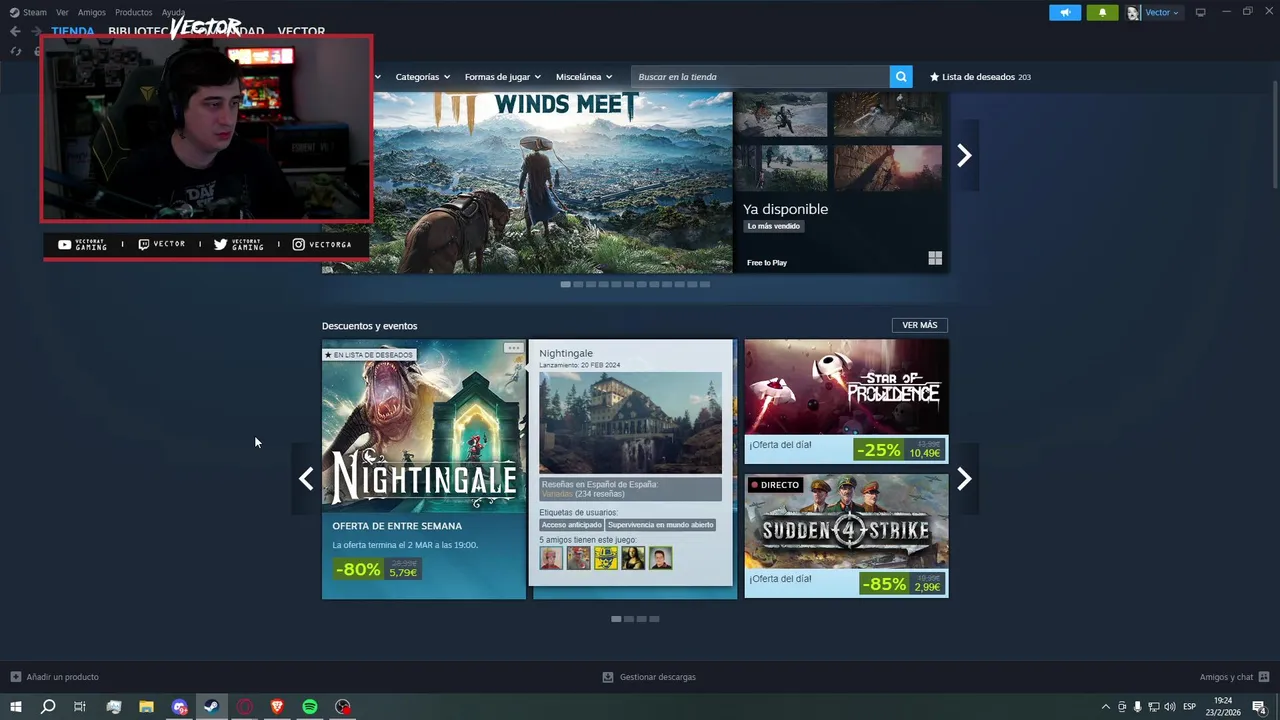Go to next deals with right arrow

click(x=964, y=479)
